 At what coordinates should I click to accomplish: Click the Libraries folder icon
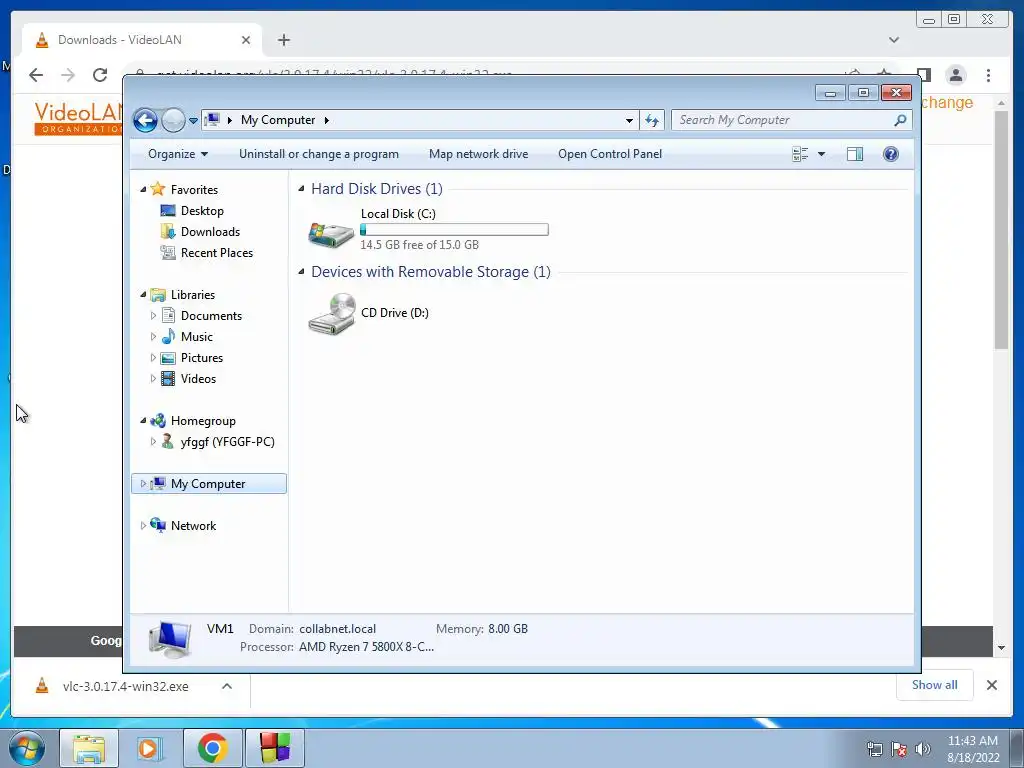pyautogui.click(x=157, y=295)
